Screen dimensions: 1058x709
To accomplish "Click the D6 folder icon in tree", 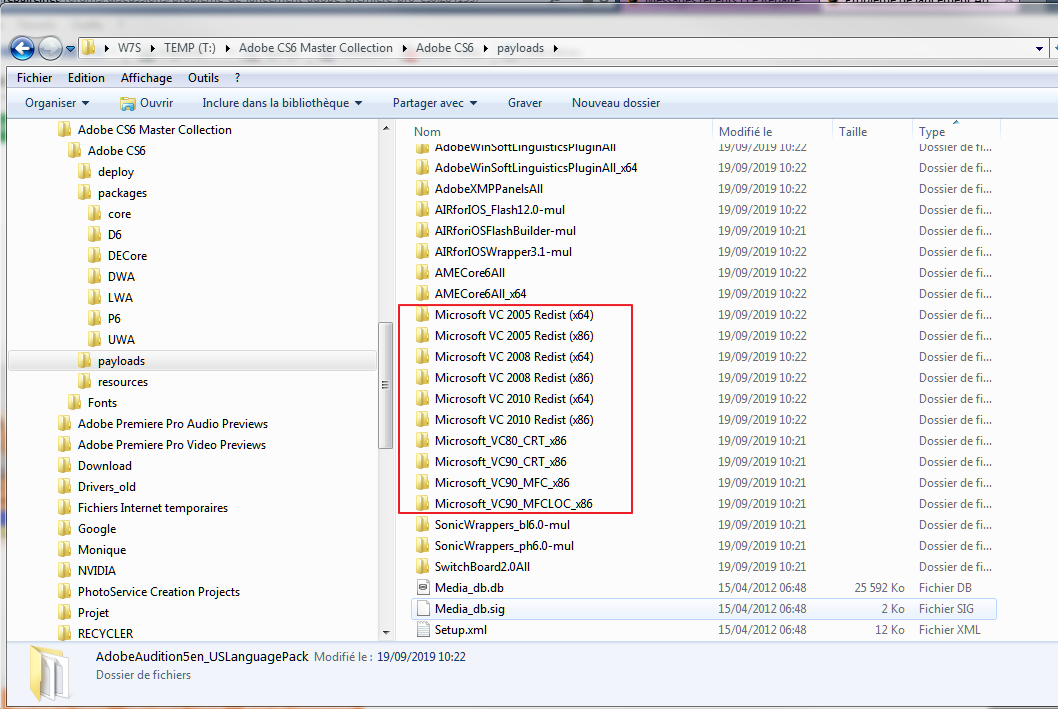I will coord(95,234).
